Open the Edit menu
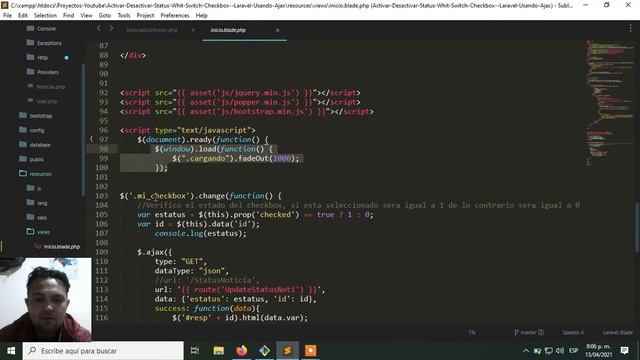Screen dimensions: 640x360 point(23,16)
